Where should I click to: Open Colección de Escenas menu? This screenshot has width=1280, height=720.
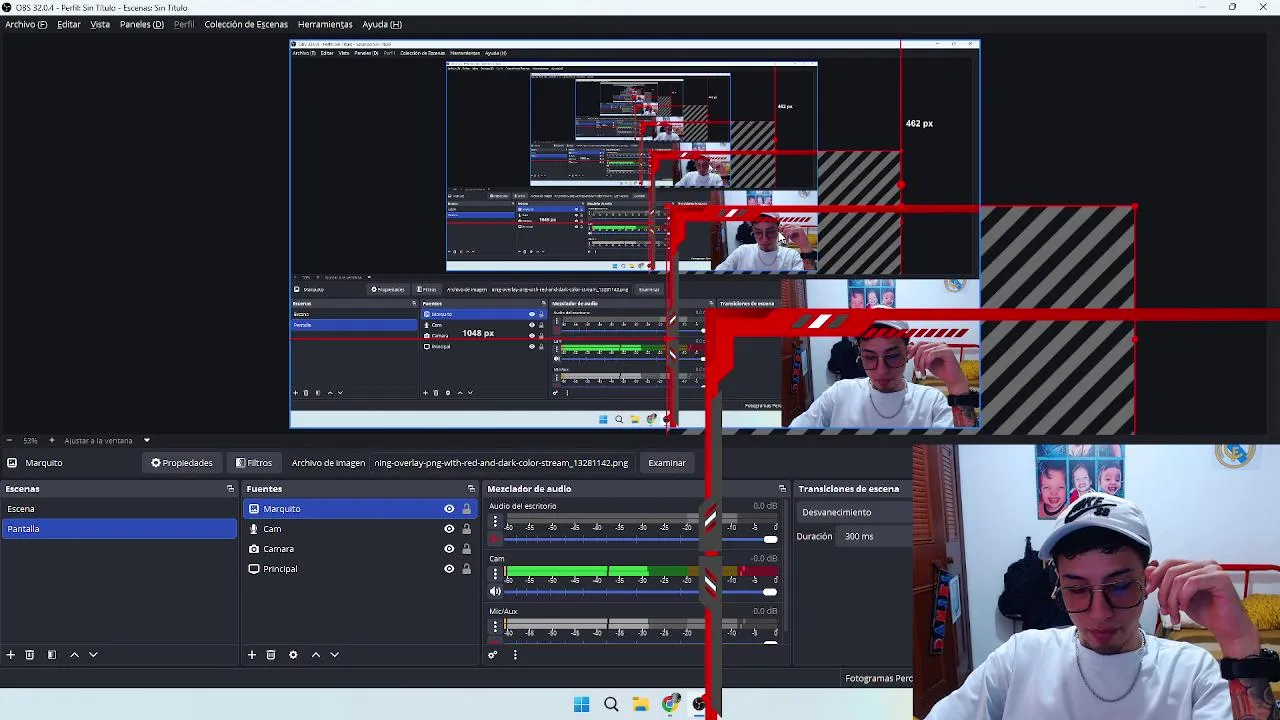pyautogui.click(x=246, y=24)
